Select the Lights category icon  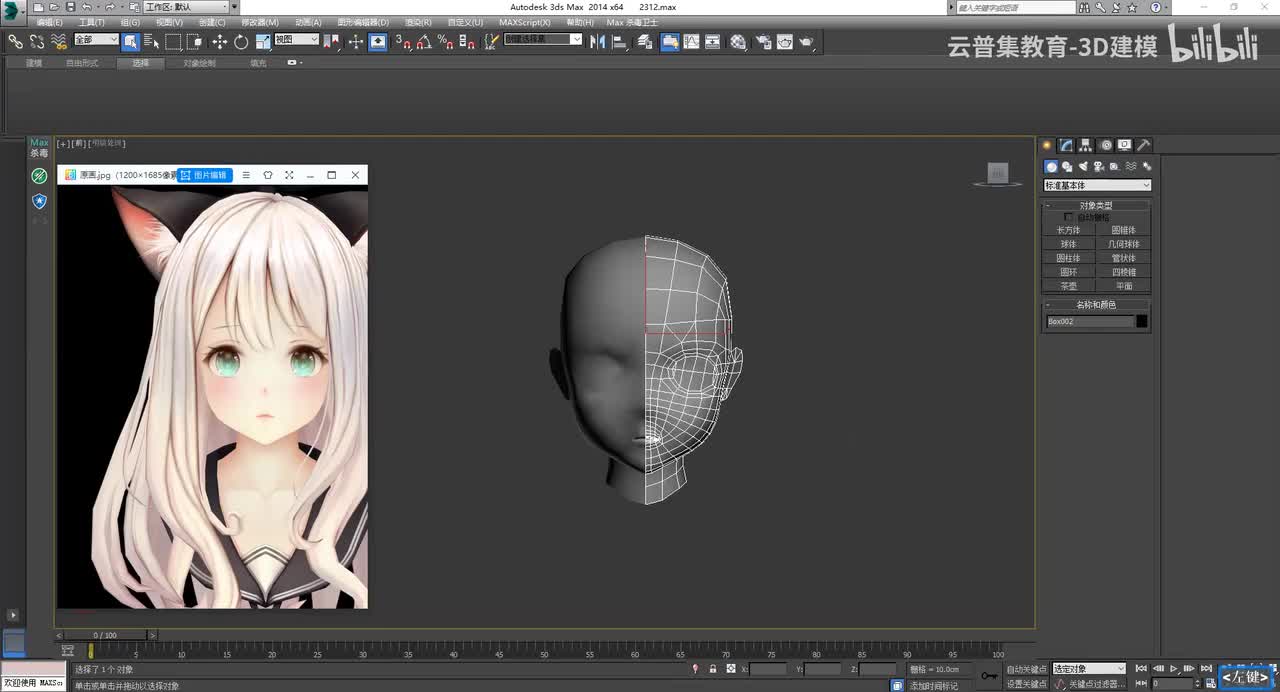click(1083, 167)
